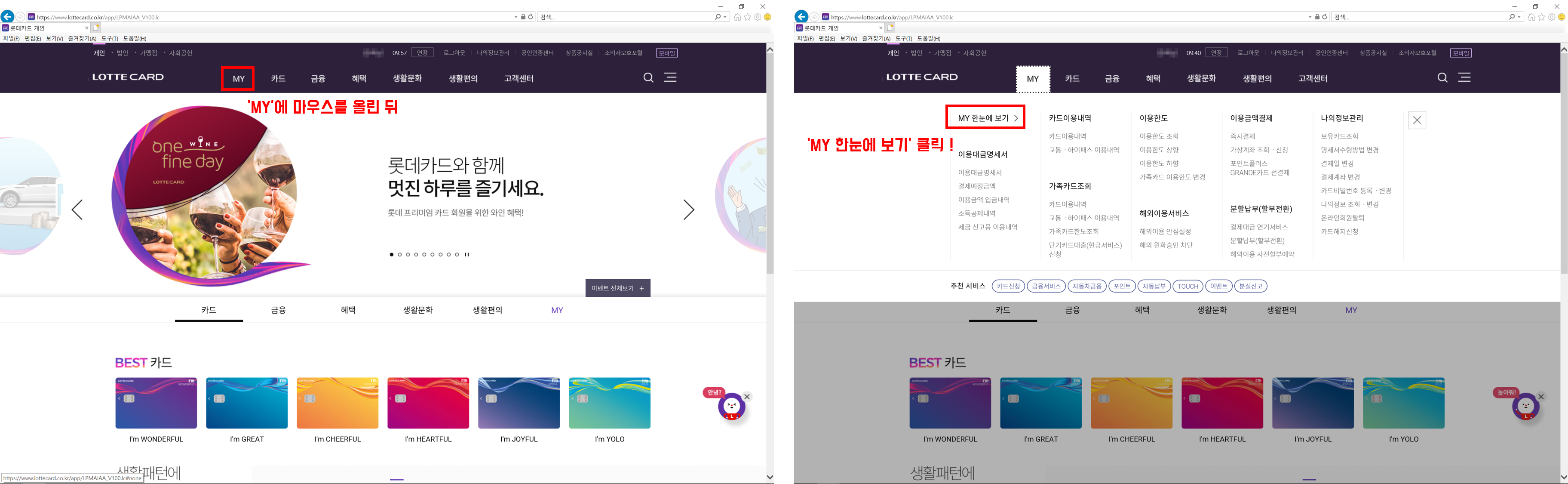Open I'm YOLO card in right window
The width and height of the screenshot is (1568, 484).
click(1403, 403)
